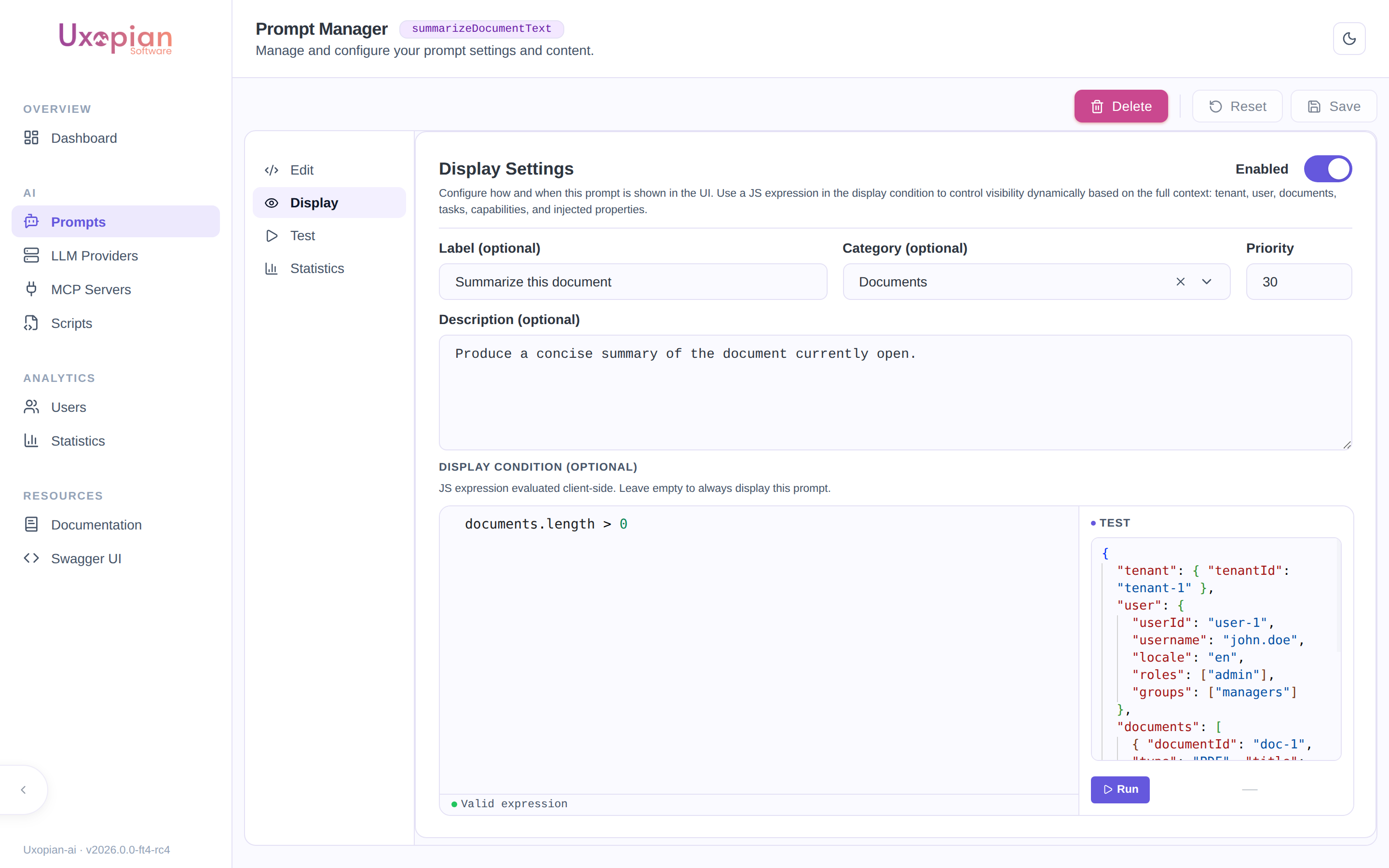Toggle dark mode with the moon icon

[x=1349, y=39]
